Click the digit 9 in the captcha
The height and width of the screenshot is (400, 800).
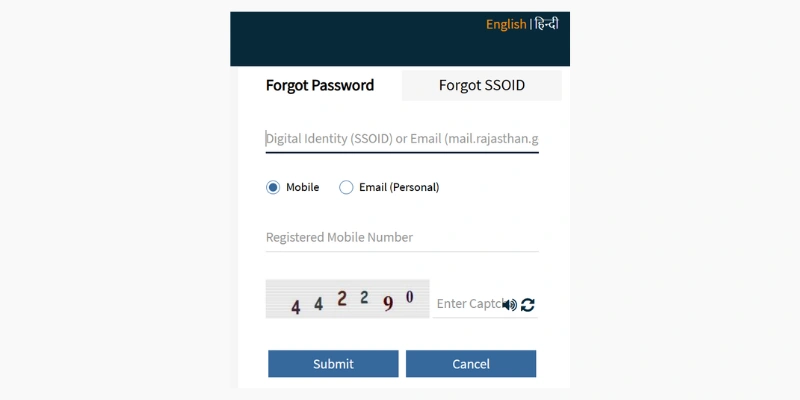[388, 304]
